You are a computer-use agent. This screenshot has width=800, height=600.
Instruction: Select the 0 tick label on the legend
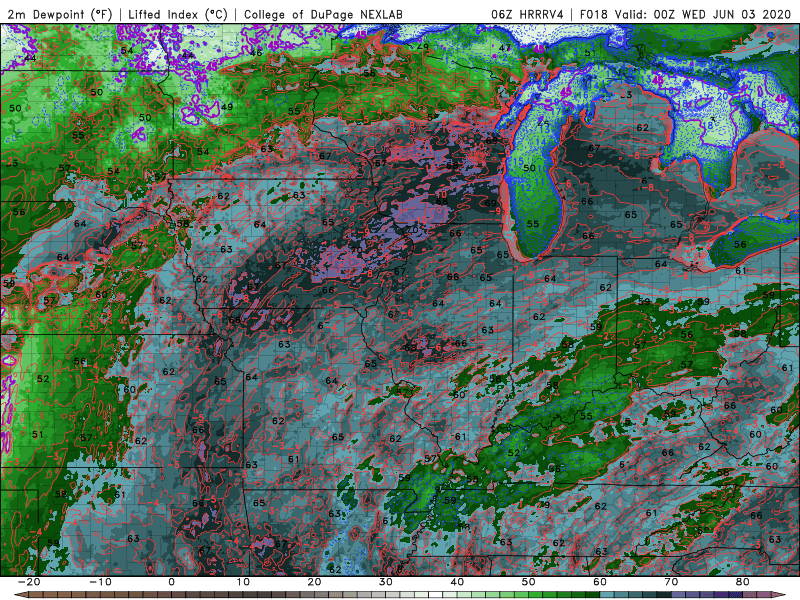[x=171, y=582]
